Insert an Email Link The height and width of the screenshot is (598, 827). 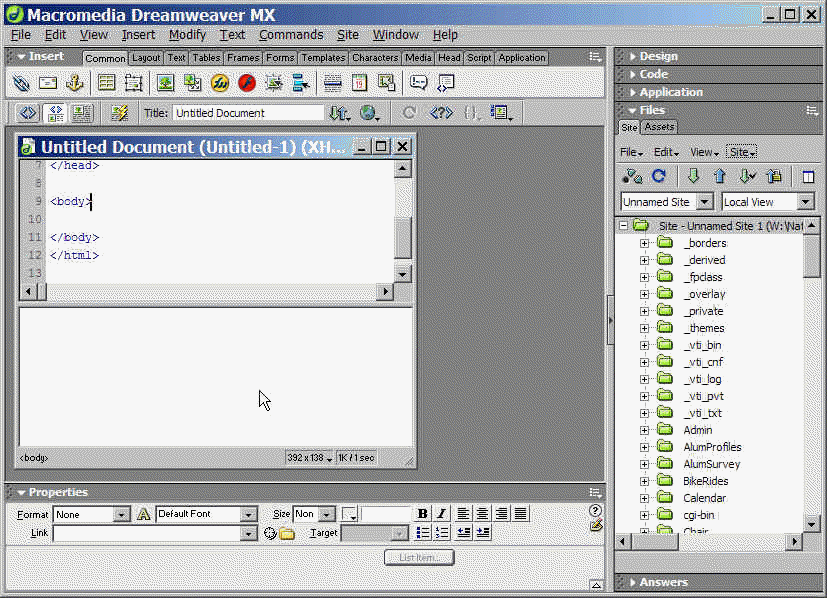48,83
